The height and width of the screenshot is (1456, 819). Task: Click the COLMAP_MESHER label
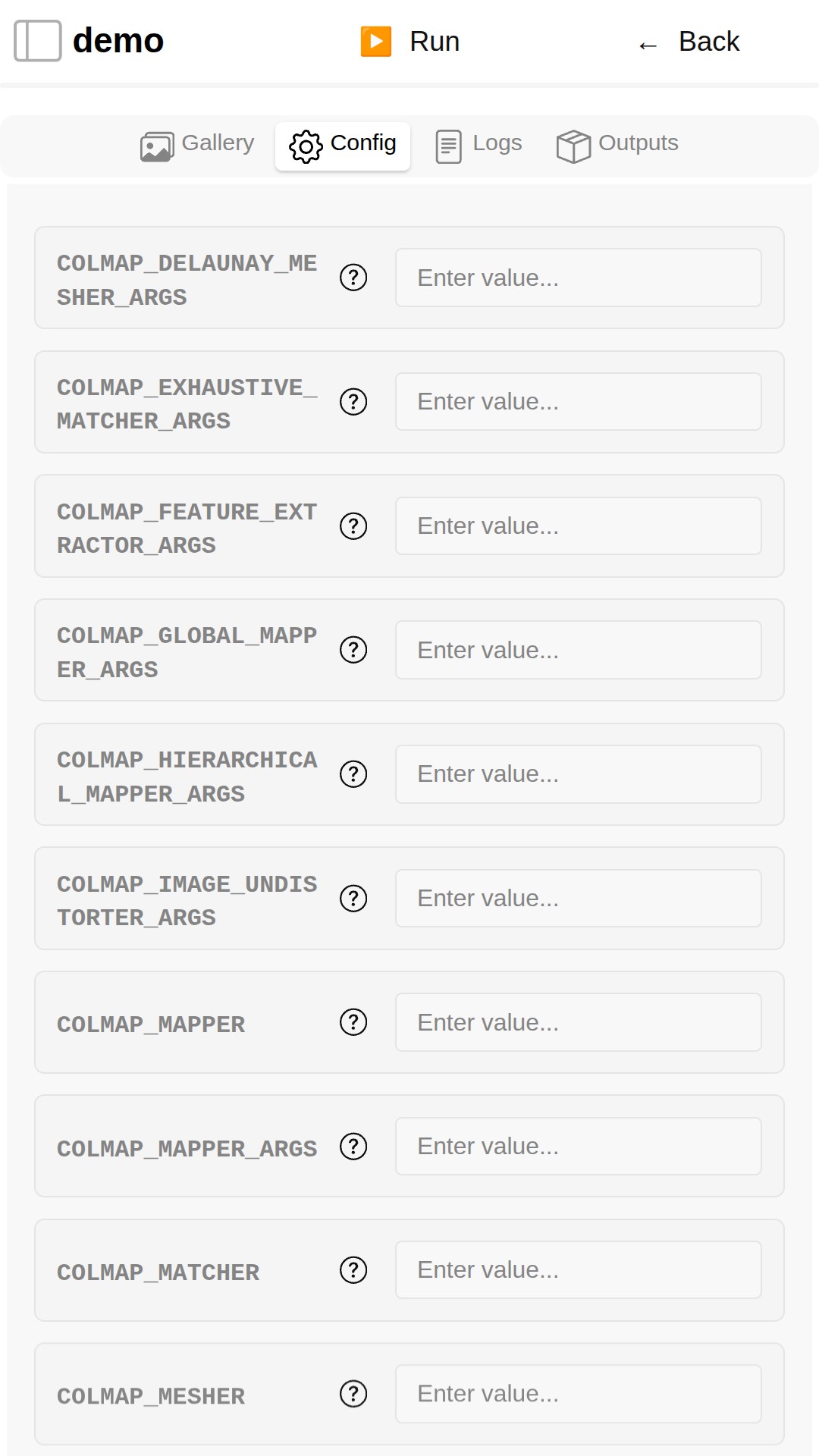(151, 1396)
